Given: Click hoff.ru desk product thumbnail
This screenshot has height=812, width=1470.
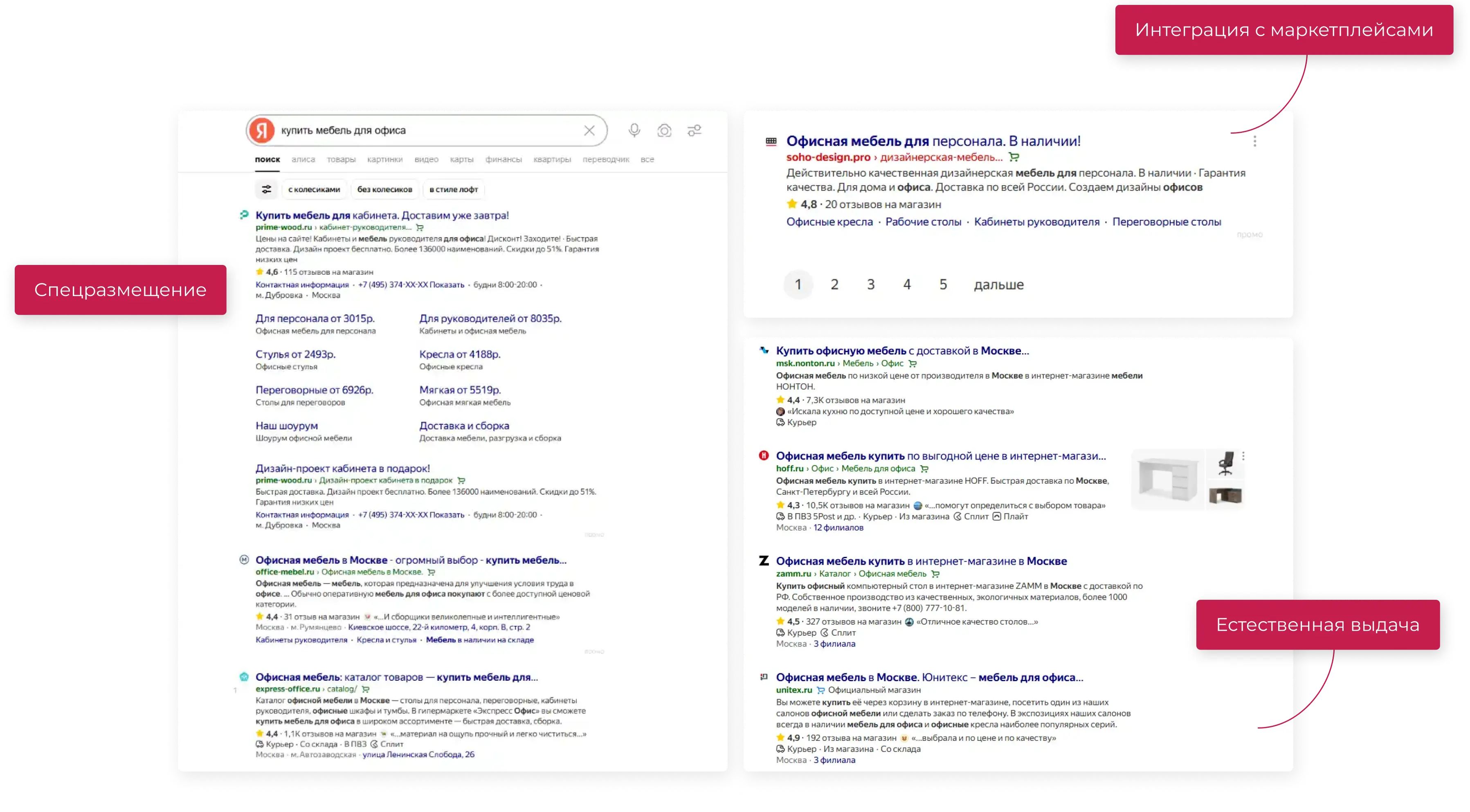Looking at the screenshot, I should point(1168,479).
